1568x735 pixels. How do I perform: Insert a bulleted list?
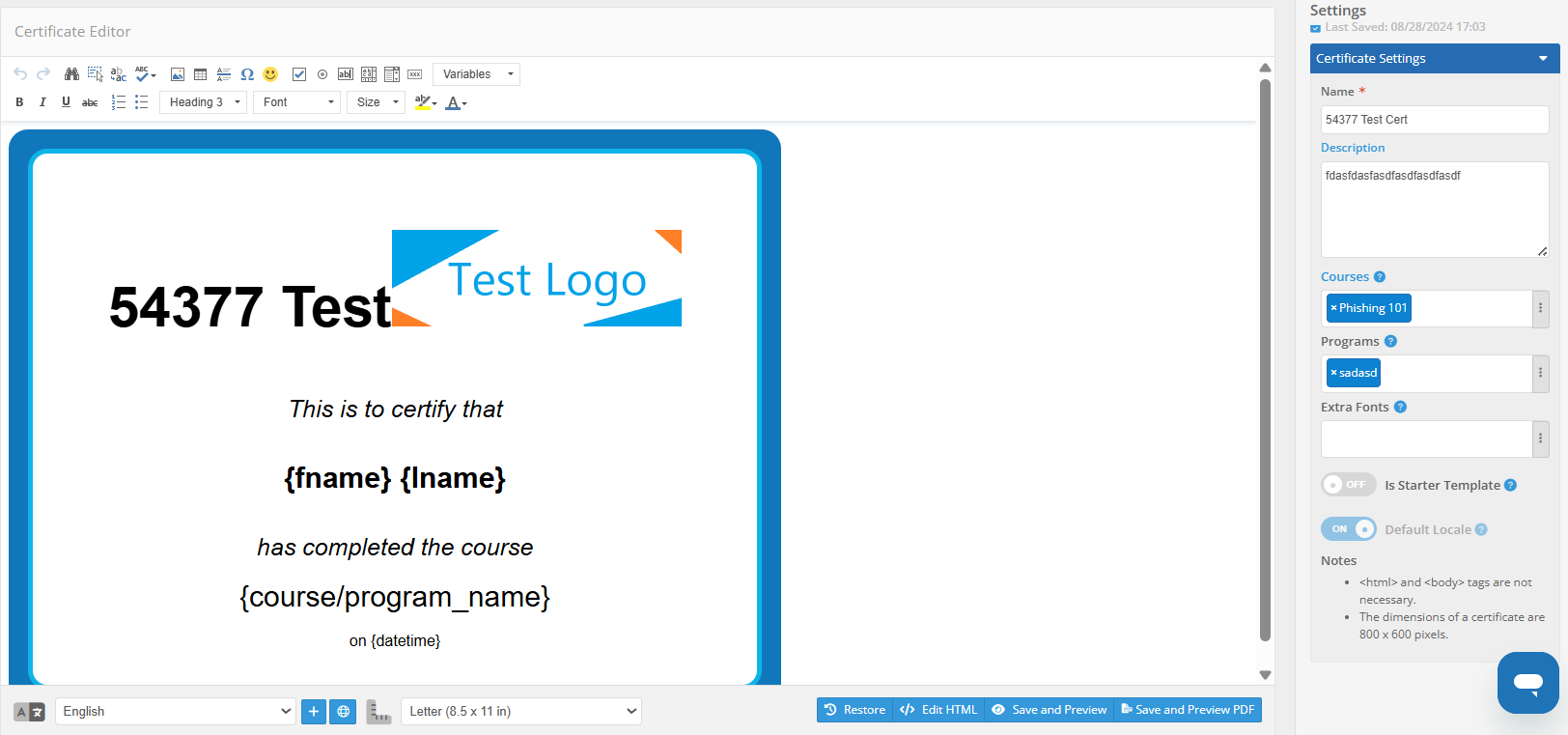(141, 102)
